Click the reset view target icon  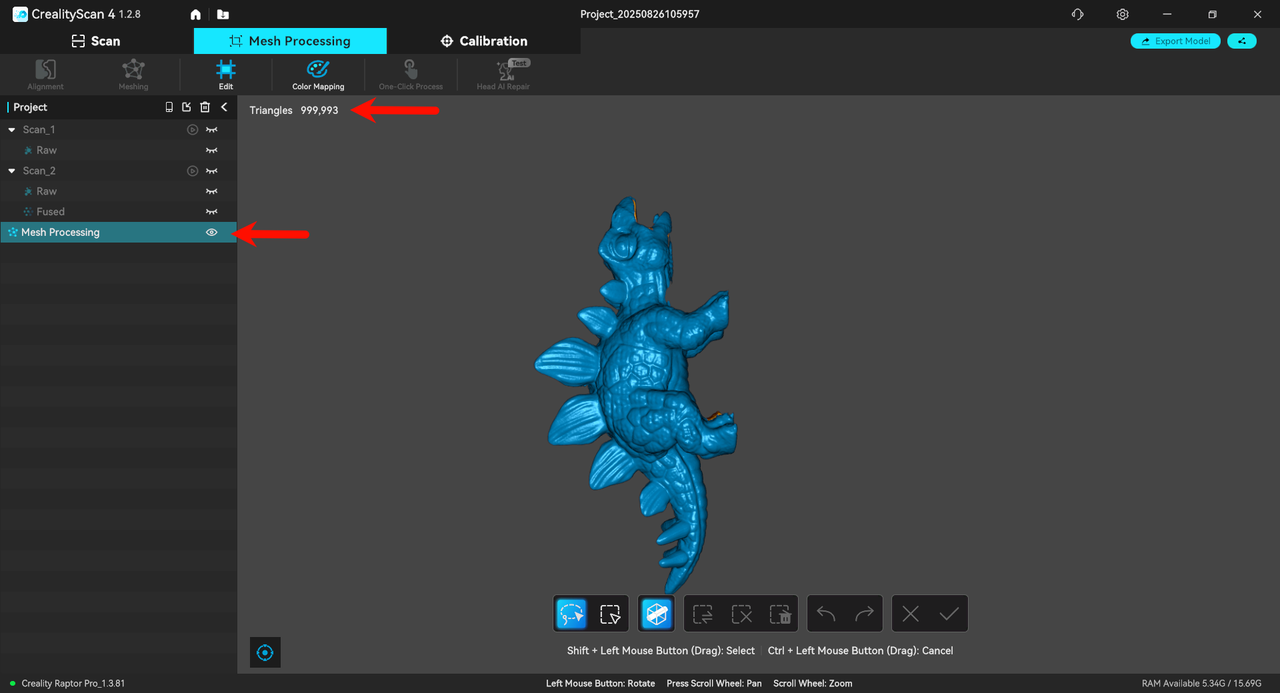point(265,653)
